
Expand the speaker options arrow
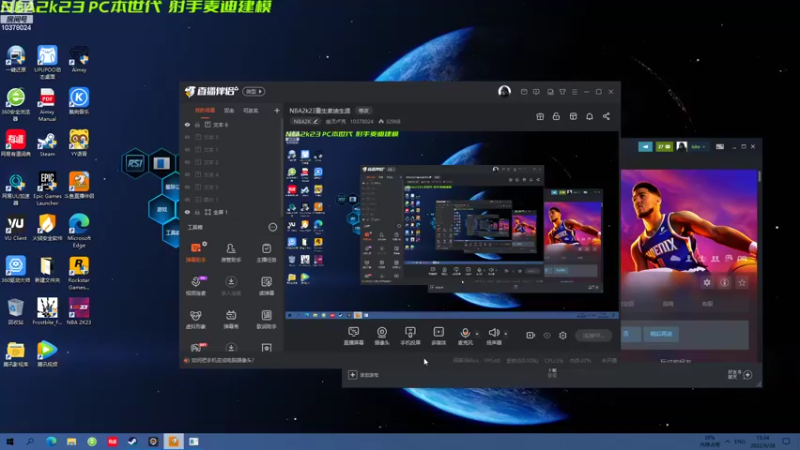(506, 334)
